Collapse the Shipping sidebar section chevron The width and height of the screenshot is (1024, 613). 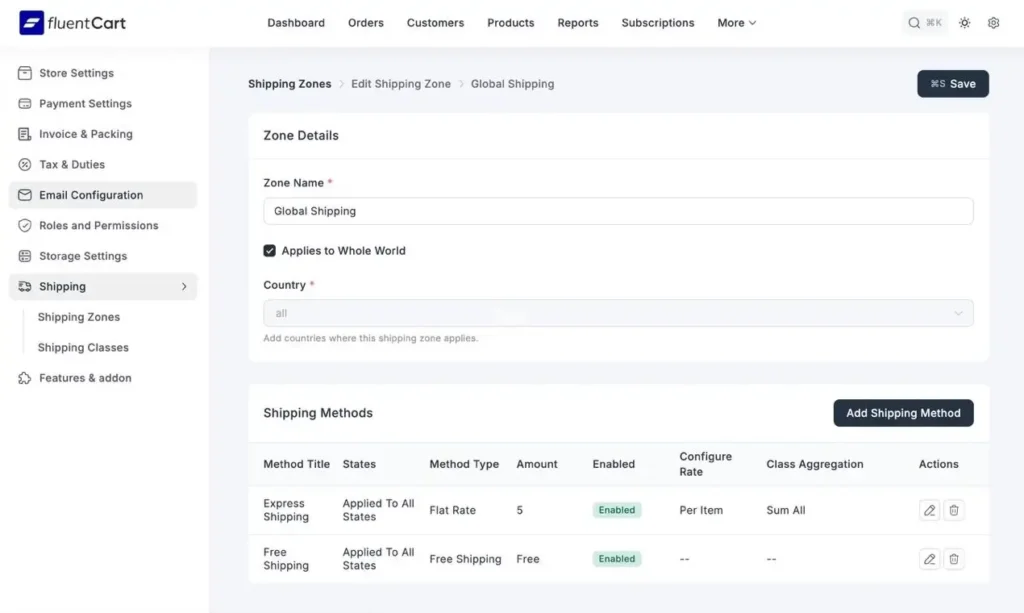(x=184, y=287)
